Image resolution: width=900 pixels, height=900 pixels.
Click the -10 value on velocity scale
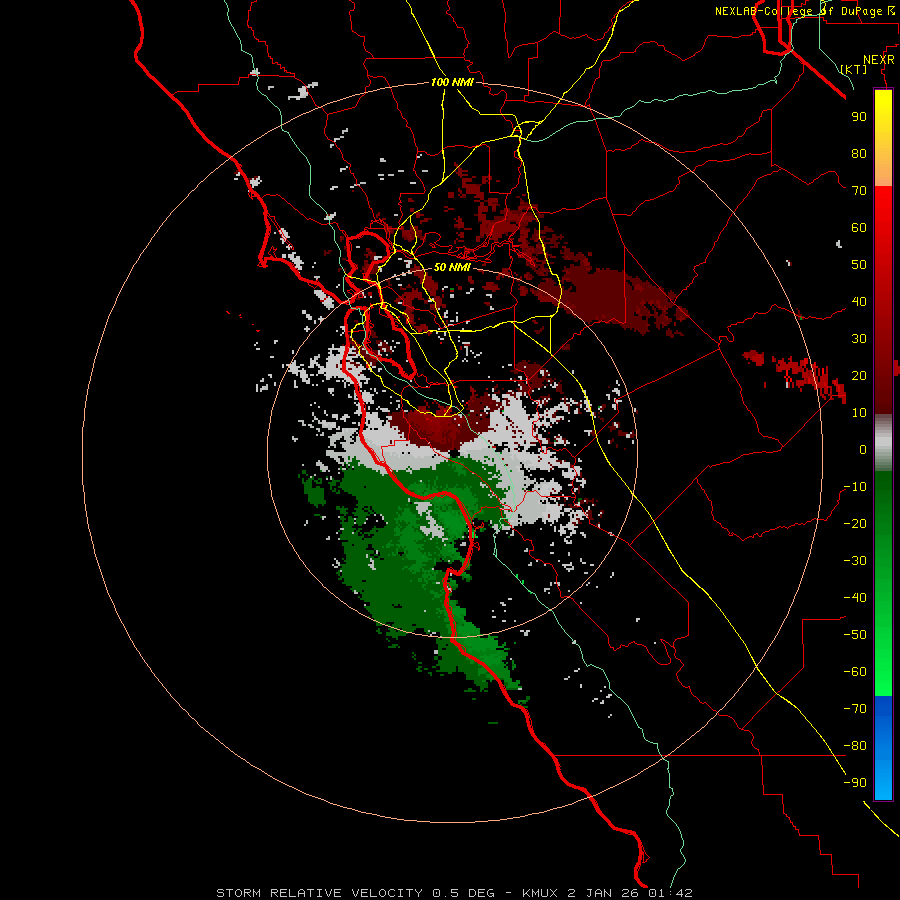(x=855, y=487)
